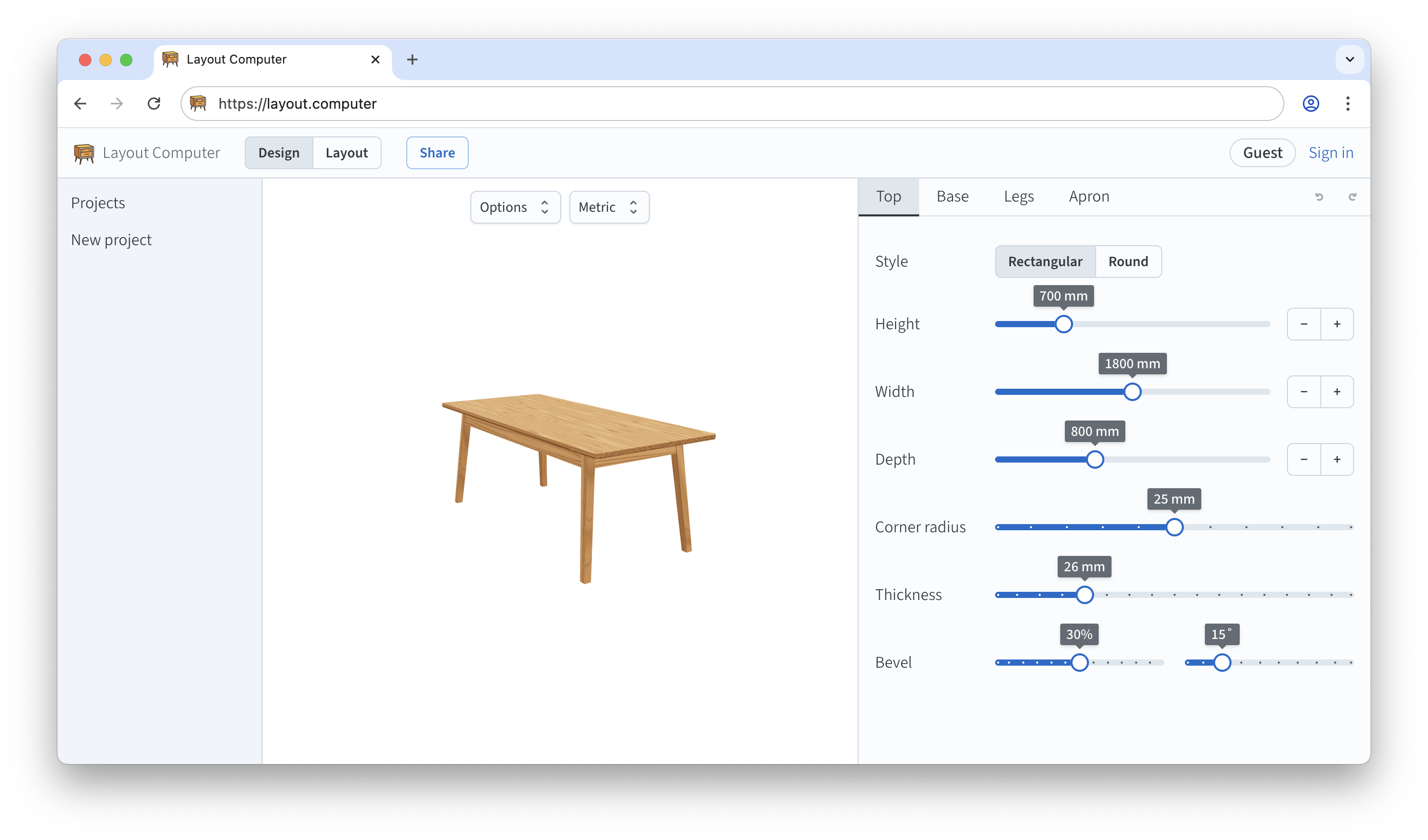Decrease Width with minus stepper

(1303, 392)
